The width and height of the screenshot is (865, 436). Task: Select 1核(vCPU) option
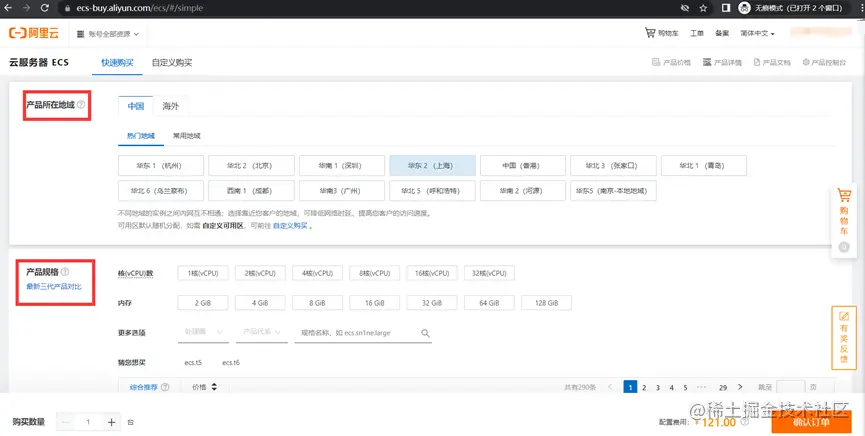[203, 273]
